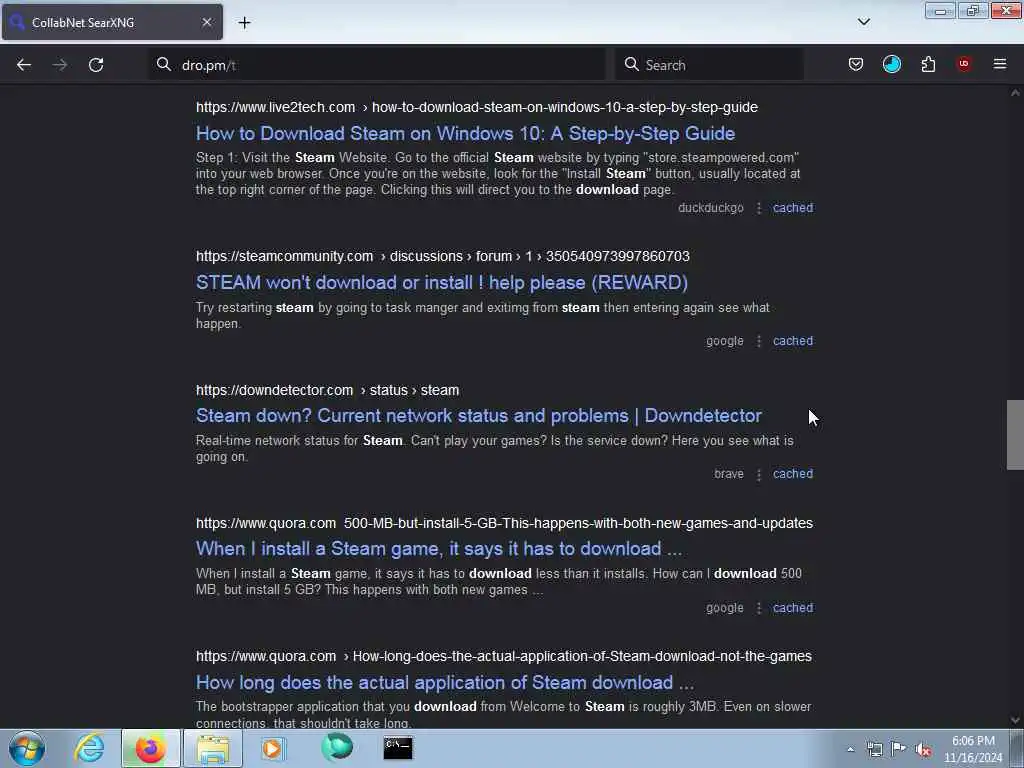
Task: Go back to the previous page
Action: [x=24, y=65]
